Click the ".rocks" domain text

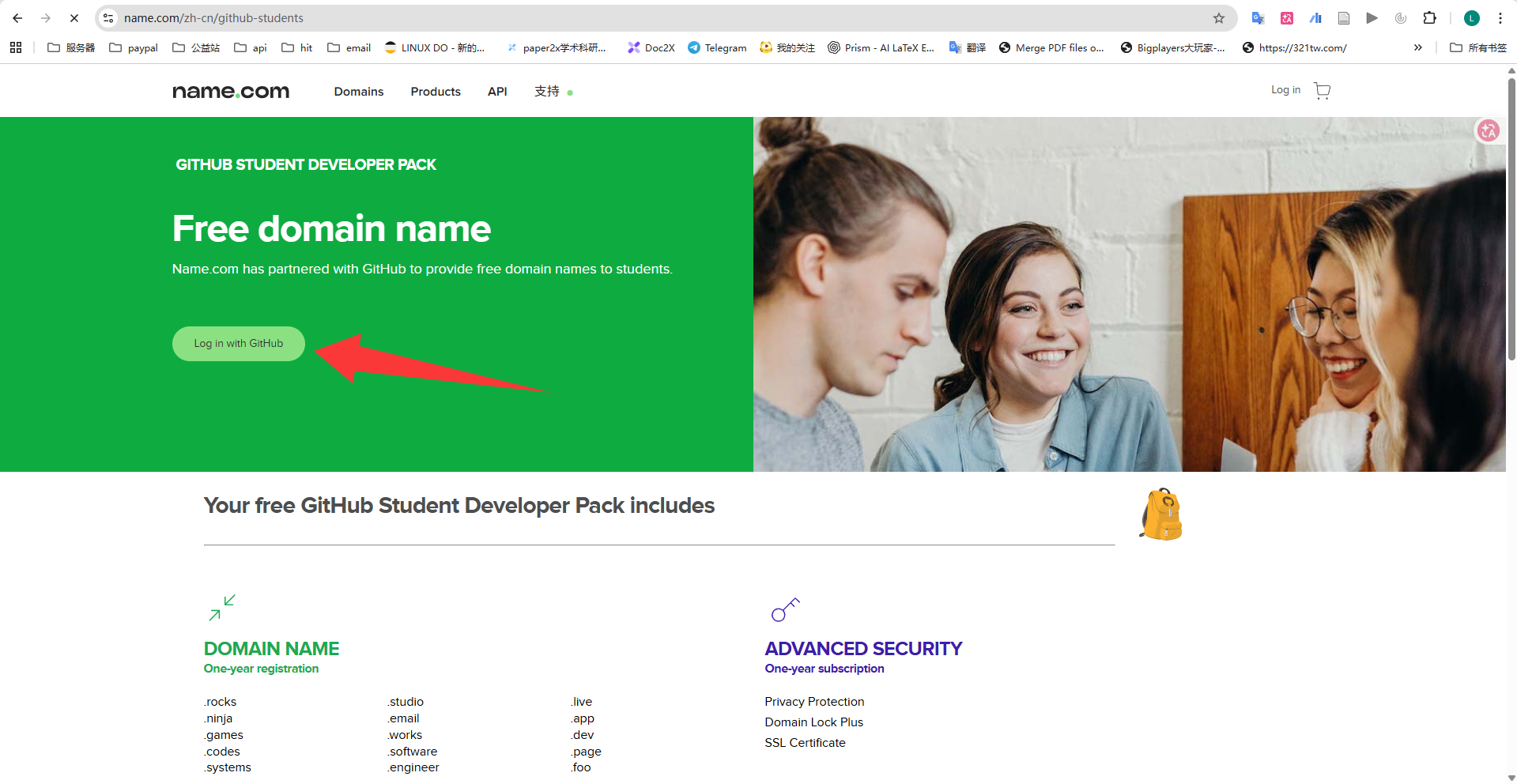coord(220,702)
